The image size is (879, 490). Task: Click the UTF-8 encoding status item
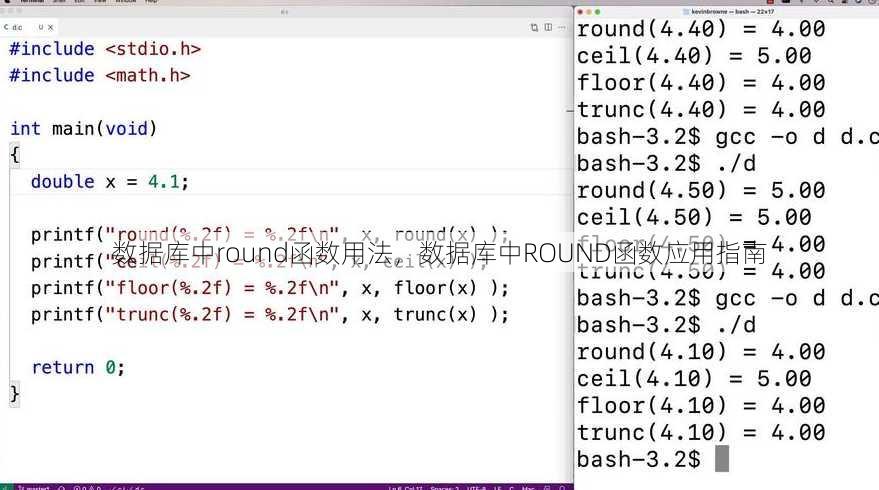[x=477, y=488]
